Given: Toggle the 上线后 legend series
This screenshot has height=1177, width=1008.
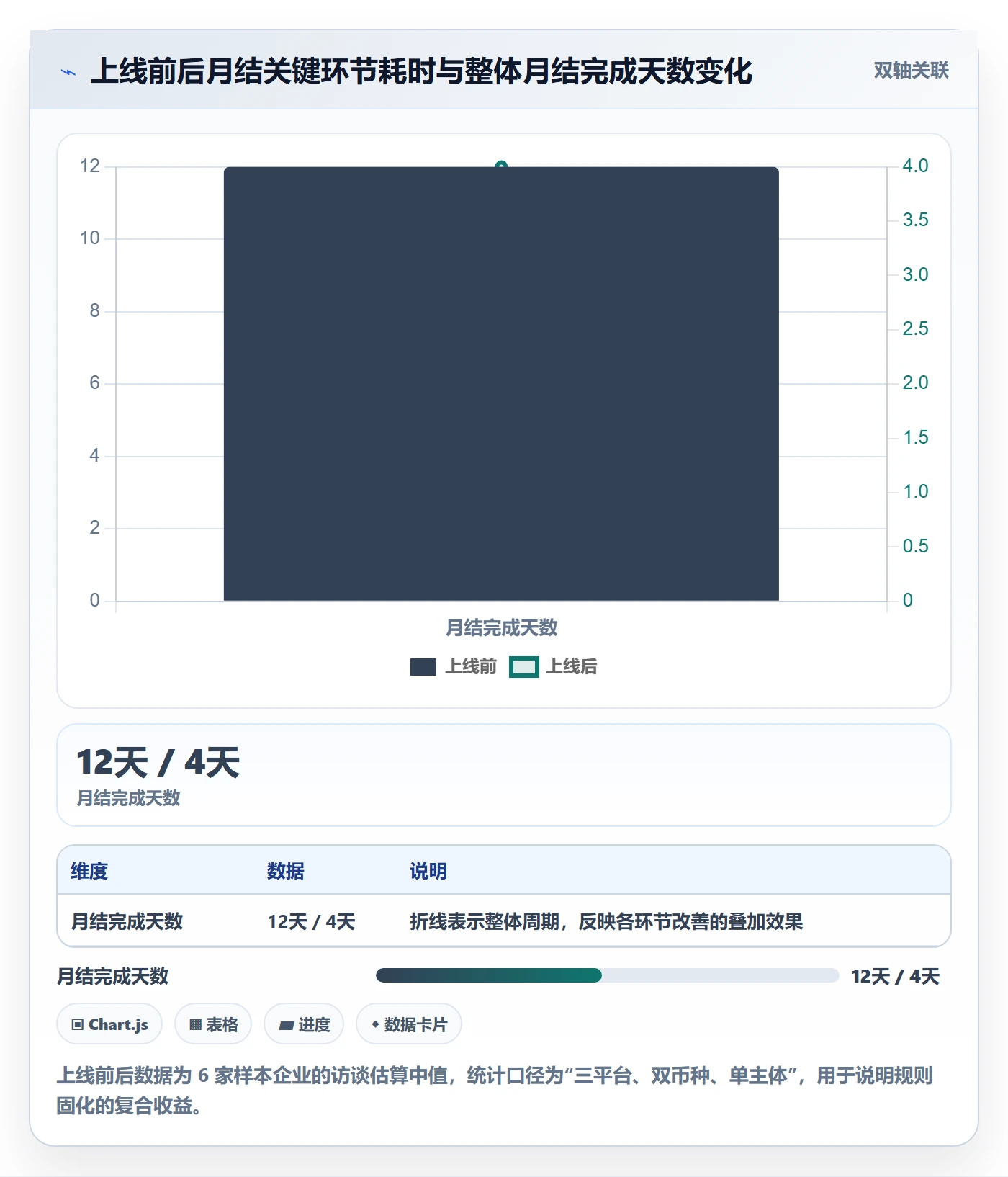Looking at the screenshot, I should point(554,667).
